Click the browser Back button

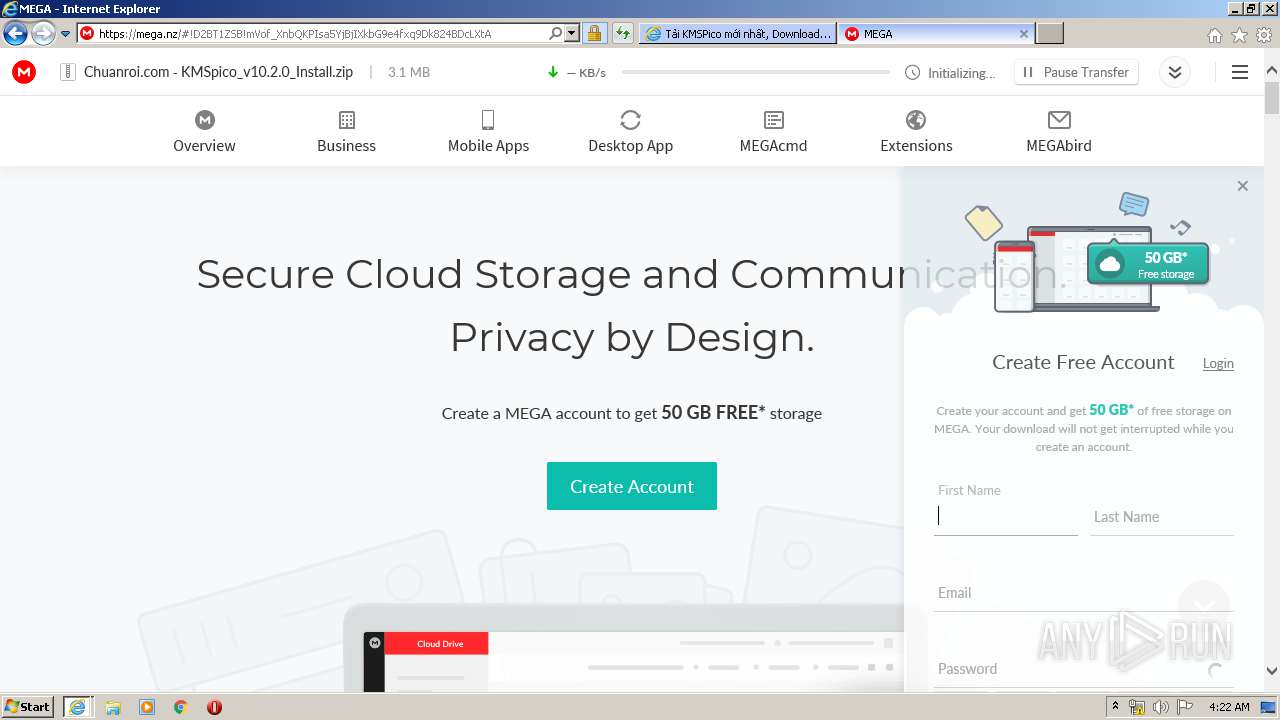pos(15,34)
